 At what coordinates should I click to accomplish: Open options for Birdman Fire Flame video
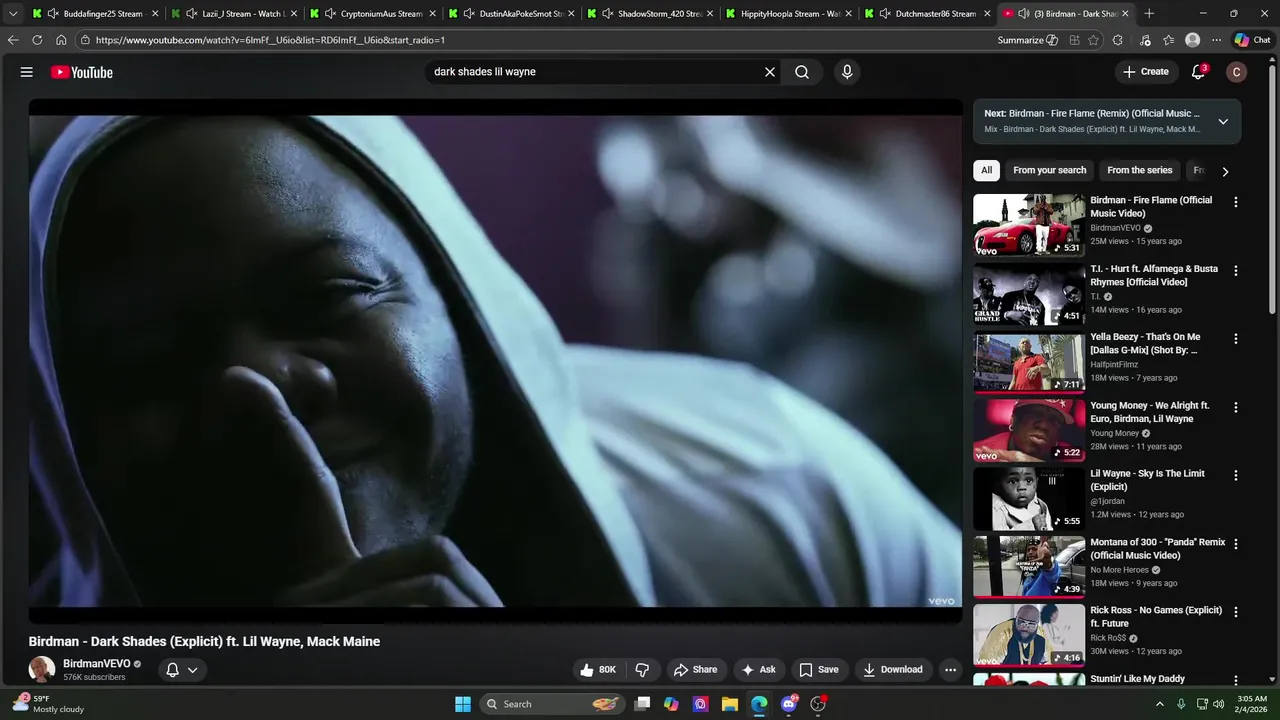[x=1236, y=202]
